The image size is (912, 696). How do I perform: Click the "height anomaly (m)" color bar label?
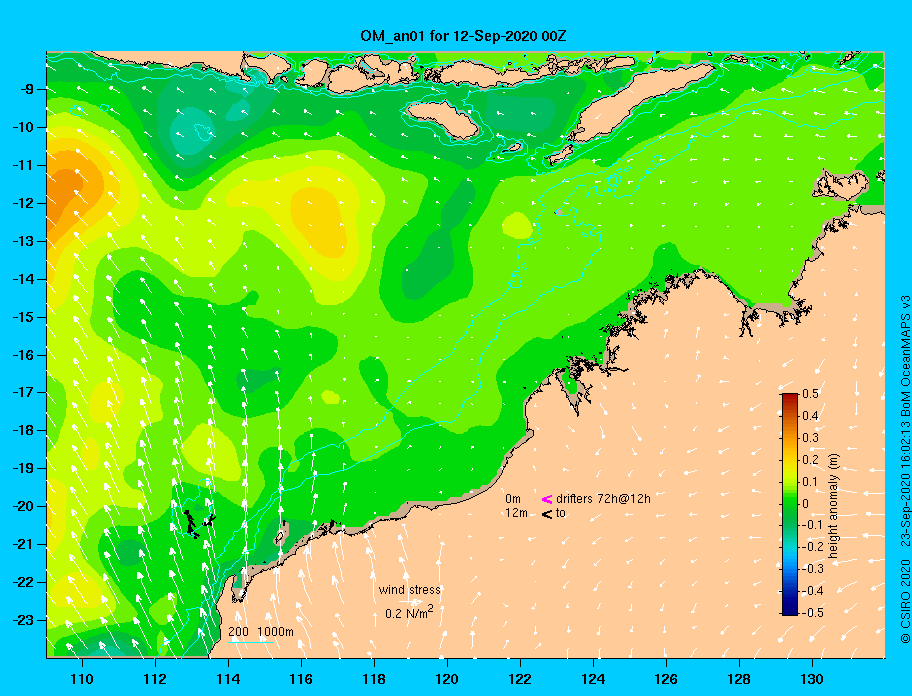point(833,505)
